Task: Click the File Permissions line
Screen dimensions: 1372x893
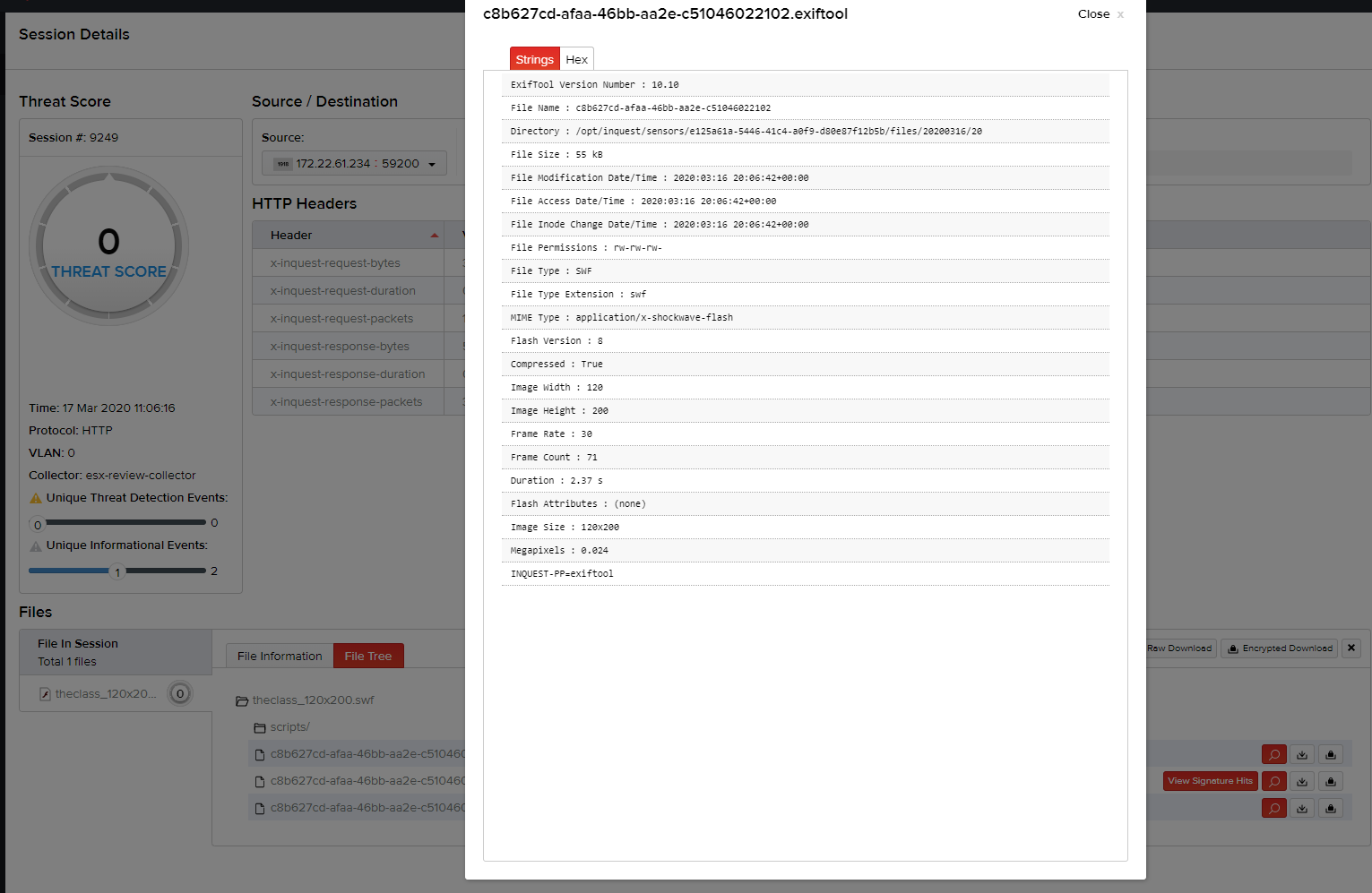Action: [x=806, y=248]
